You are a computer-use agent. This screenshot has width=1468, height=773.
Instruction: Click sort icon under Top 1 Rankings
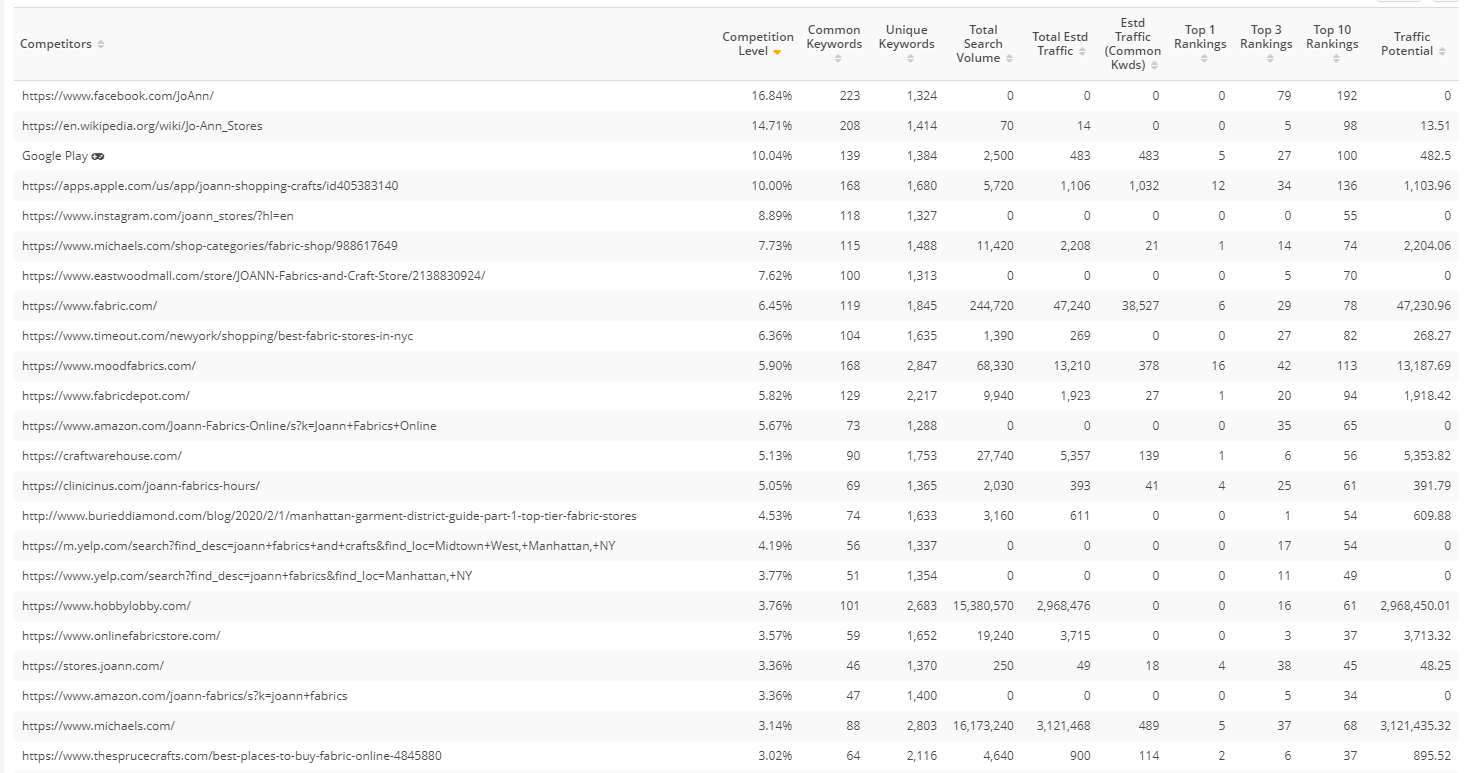pos(1204,59)
